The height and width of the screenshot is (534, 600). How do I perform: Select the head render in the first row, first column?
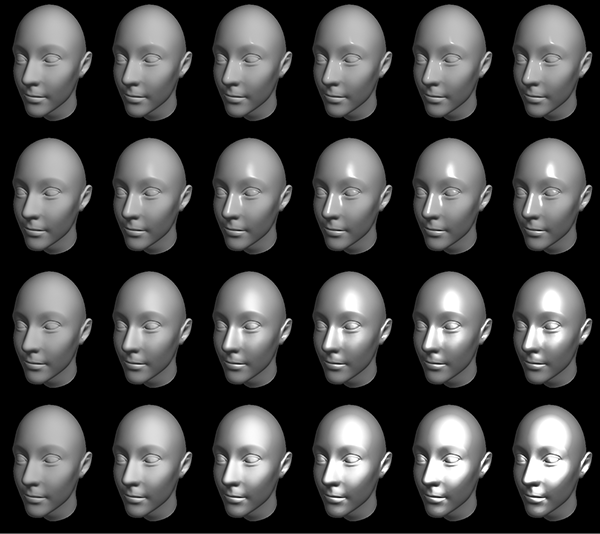tap(50, 63)
